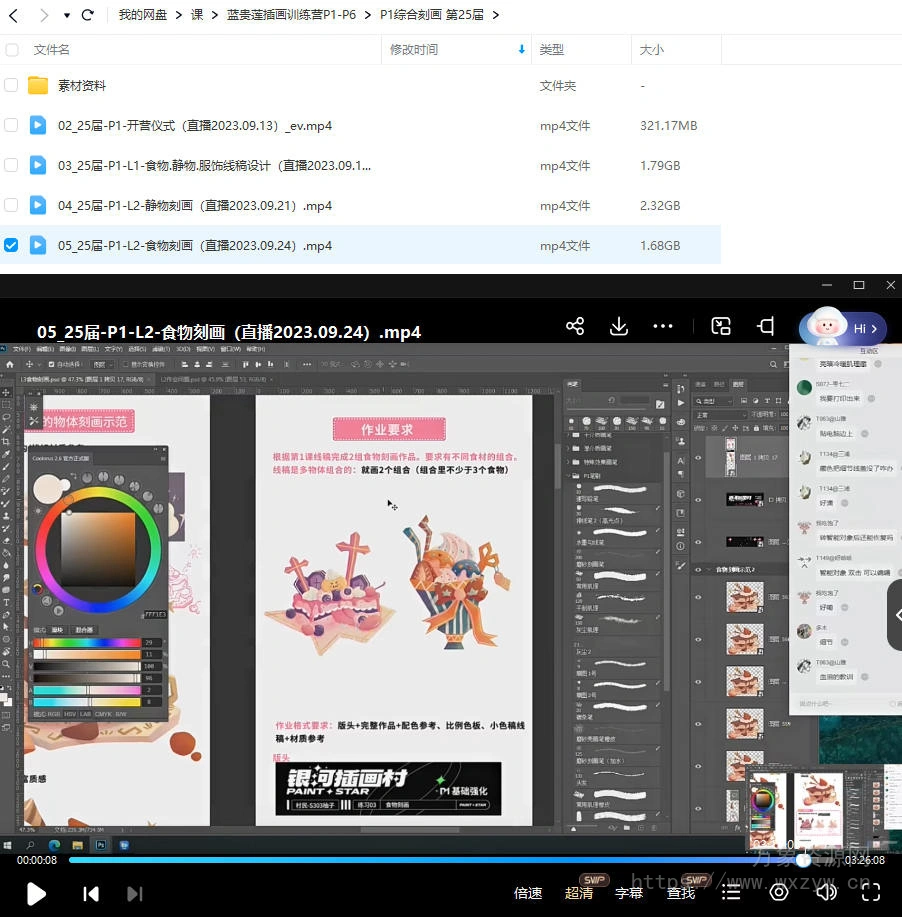Image resolution: width=902 pixels, height=917 pixels.
Task: Open the three-dots more options menu
Action: pyautogui.click(x=663, y=327)
